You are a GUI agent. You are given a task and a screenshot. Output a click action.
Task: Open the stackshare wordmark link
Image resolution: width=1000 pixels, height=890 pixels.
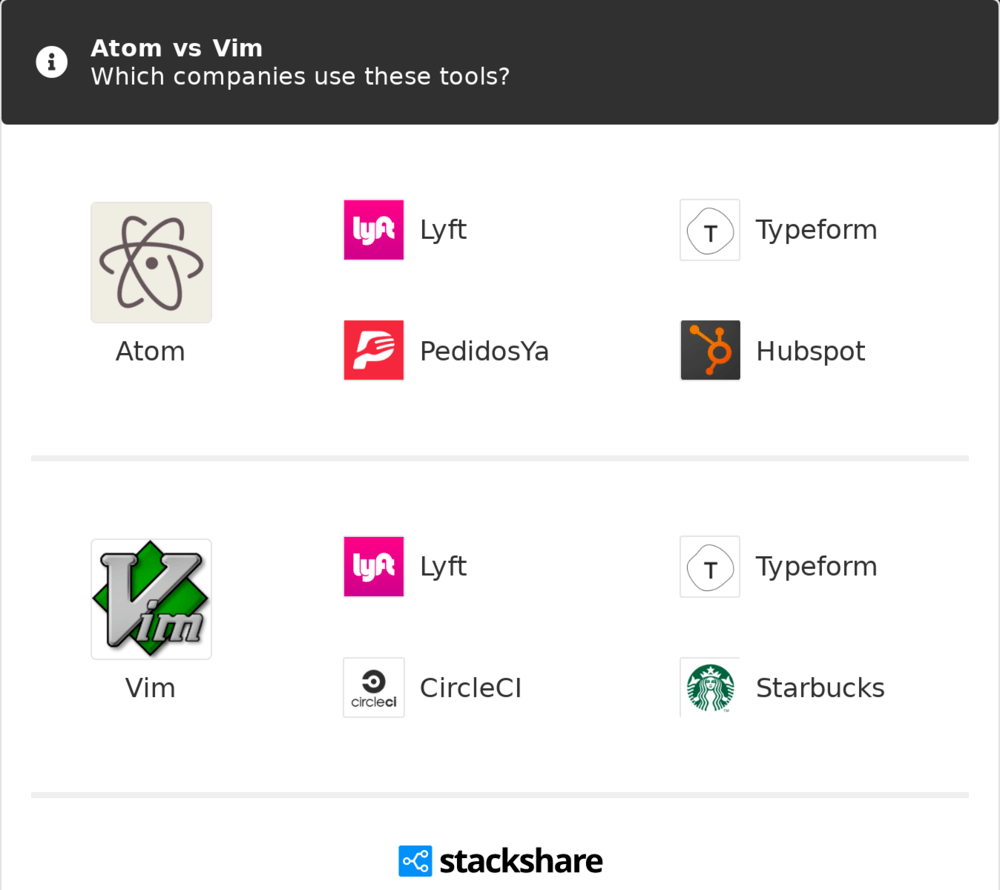(x=521, y=861)
